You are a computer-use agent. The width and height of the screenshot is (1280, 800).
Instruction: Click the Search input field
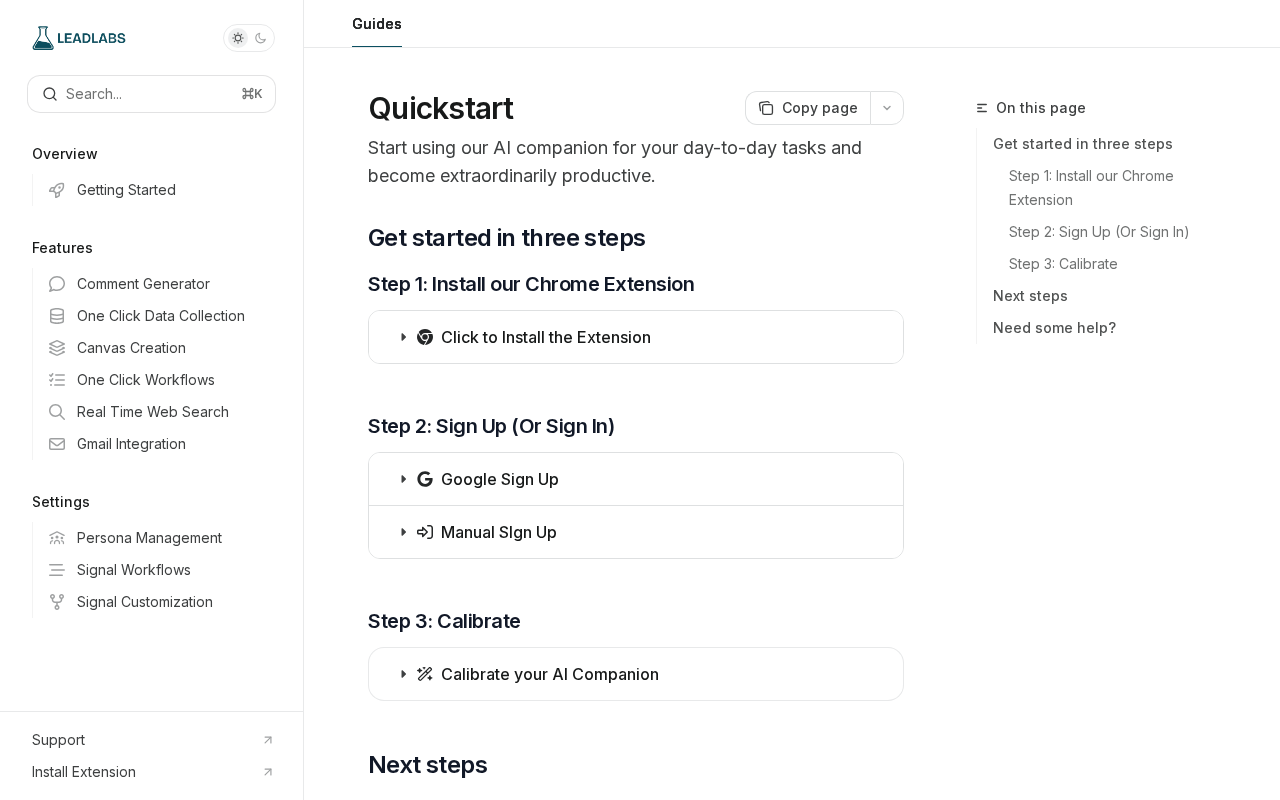pos(151,94)
